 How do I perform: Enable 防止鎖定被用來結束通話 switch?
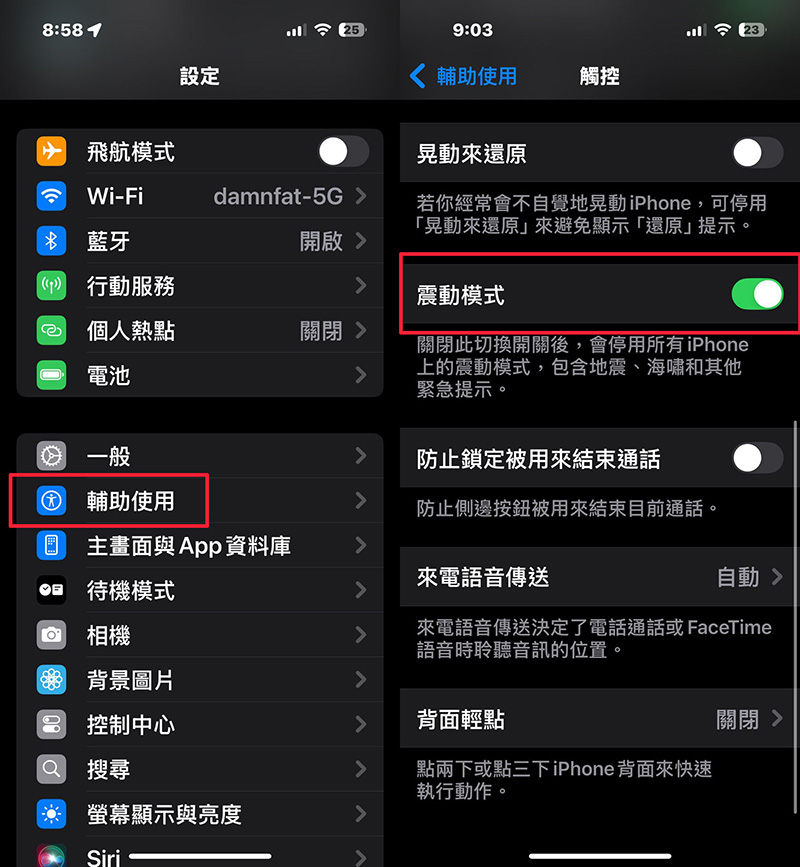click(x=757, y=458)
